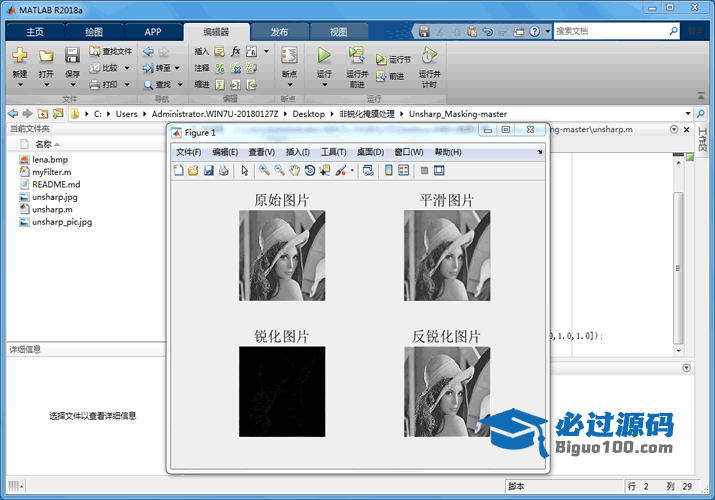
Task: Click the New file icon in Figure 1 toolbar
Action: [x=178, y=170]
